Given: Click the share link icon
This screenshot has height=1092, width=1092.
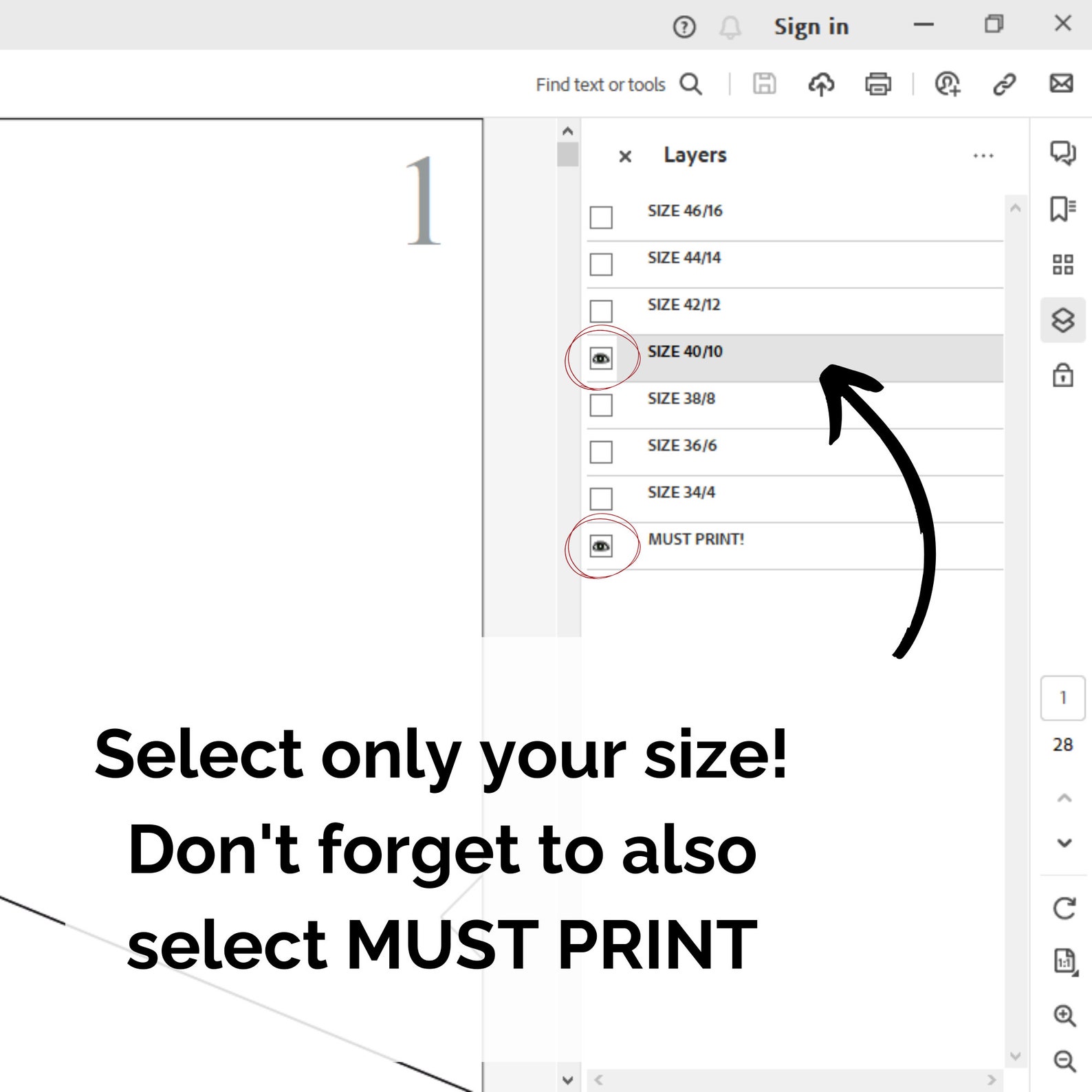Looking at the screenshot, I should click(x=1004, y=84).
